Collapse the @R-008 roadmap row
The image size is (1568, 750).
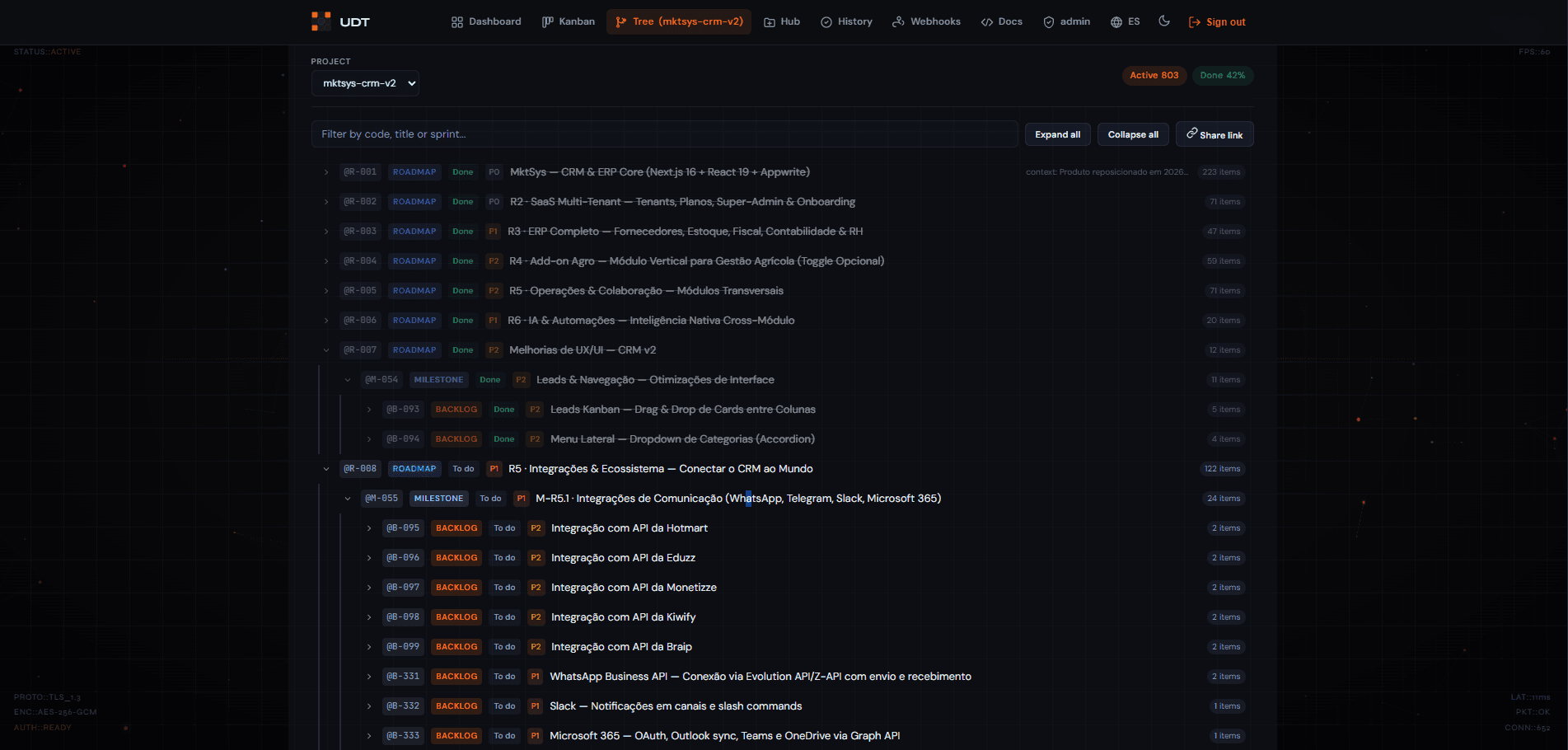coord(326,469)
